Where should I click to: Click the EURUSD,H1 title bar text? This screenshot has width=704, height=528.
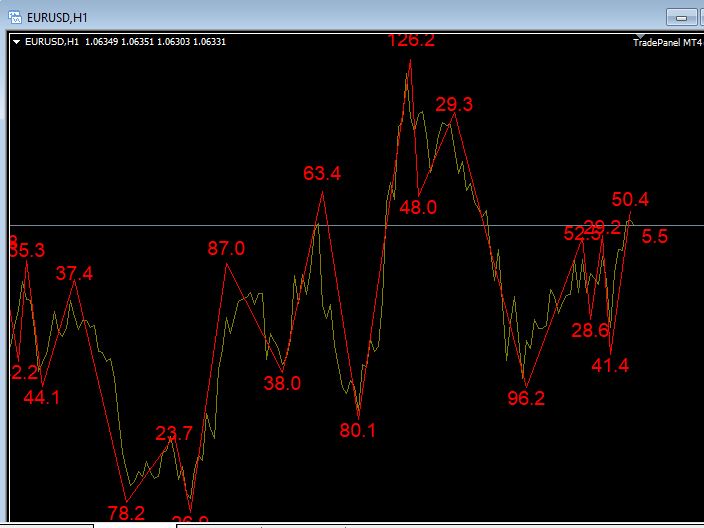[x=57, y=18]
